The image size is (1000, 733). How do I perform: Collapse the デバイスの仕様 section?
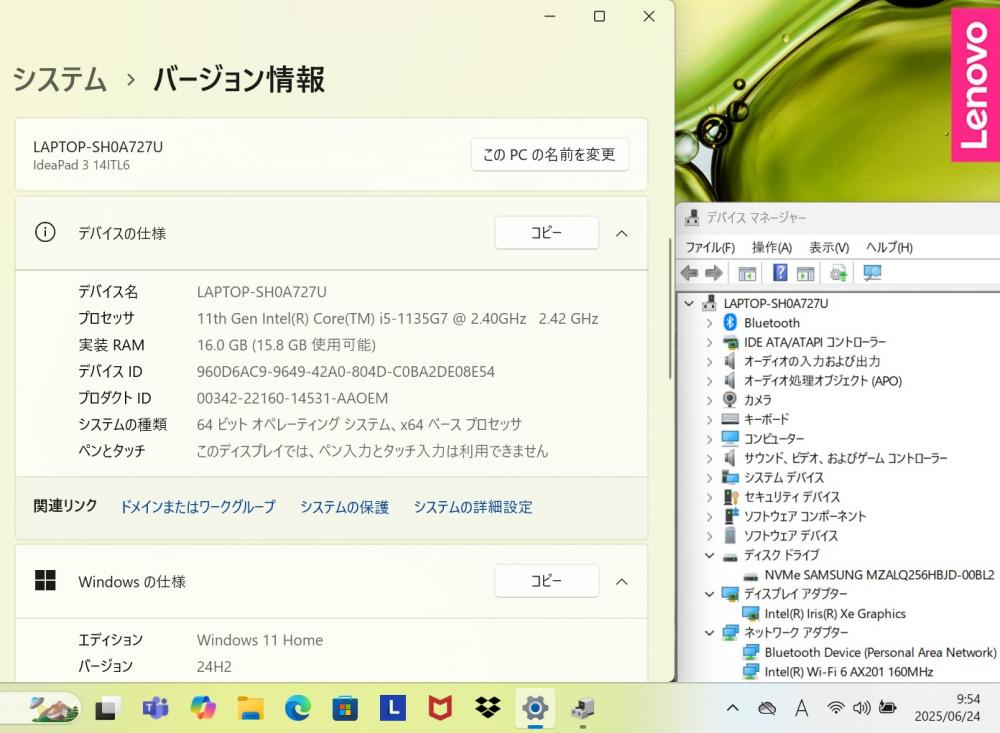pos(622,233)
